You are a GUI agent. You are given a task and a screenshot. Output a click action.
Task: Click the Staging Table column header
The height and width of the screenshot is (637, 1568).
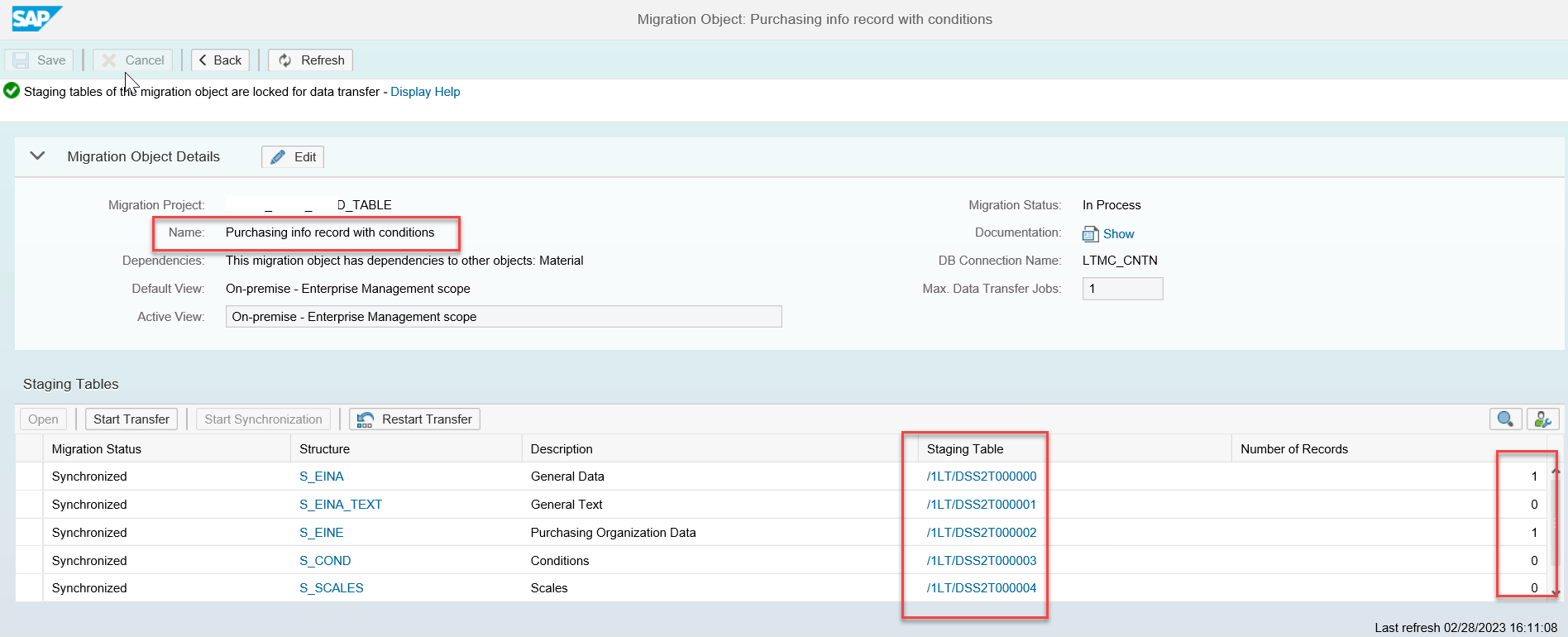1074,449
